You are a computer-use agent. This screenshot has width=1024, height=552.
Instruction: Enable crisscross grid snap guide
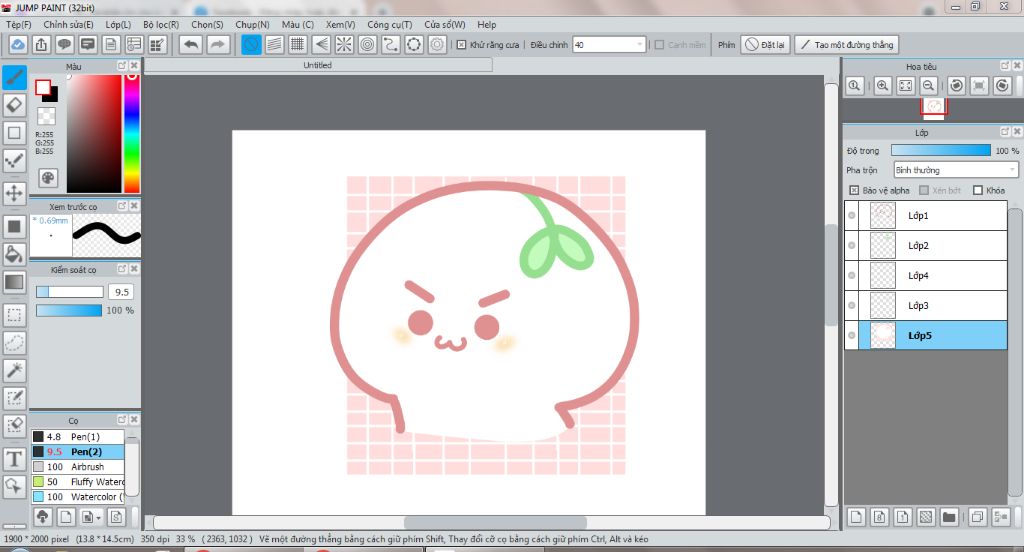(297, 44)
